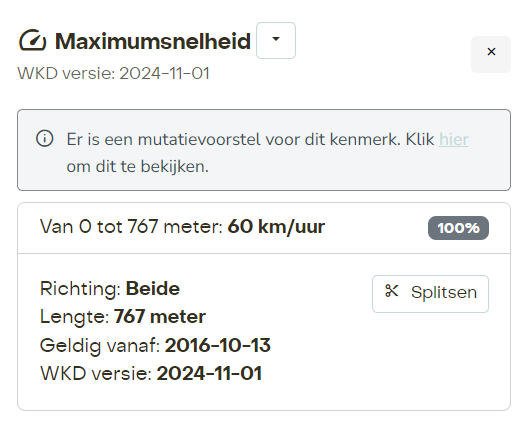
Task: Click the scissors icon in Splitsen
Action: pyautogui.click(x=392, y=291)
